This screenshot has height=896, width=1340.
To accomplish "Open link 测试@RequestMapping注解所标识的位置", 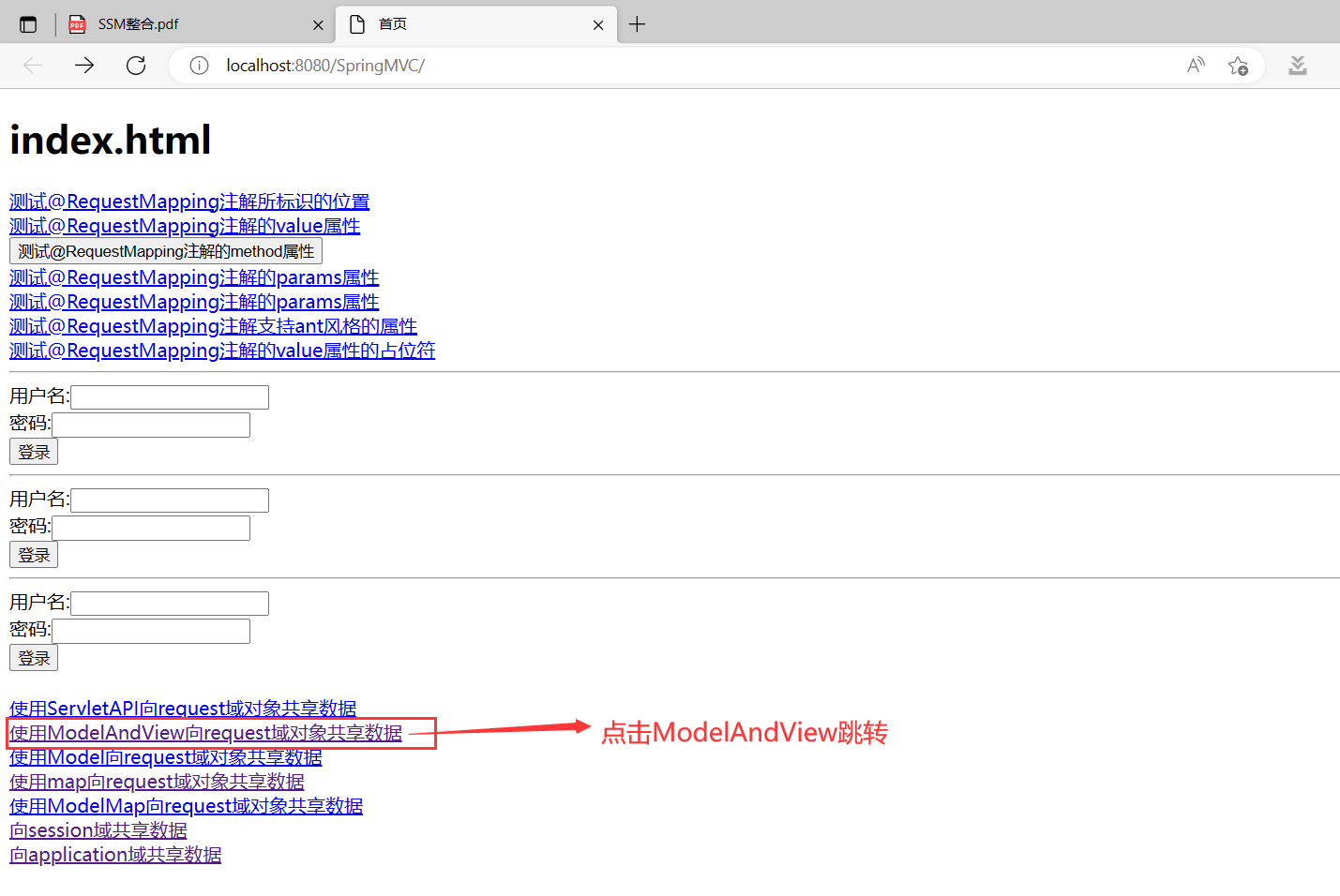I will click(189, 202).
